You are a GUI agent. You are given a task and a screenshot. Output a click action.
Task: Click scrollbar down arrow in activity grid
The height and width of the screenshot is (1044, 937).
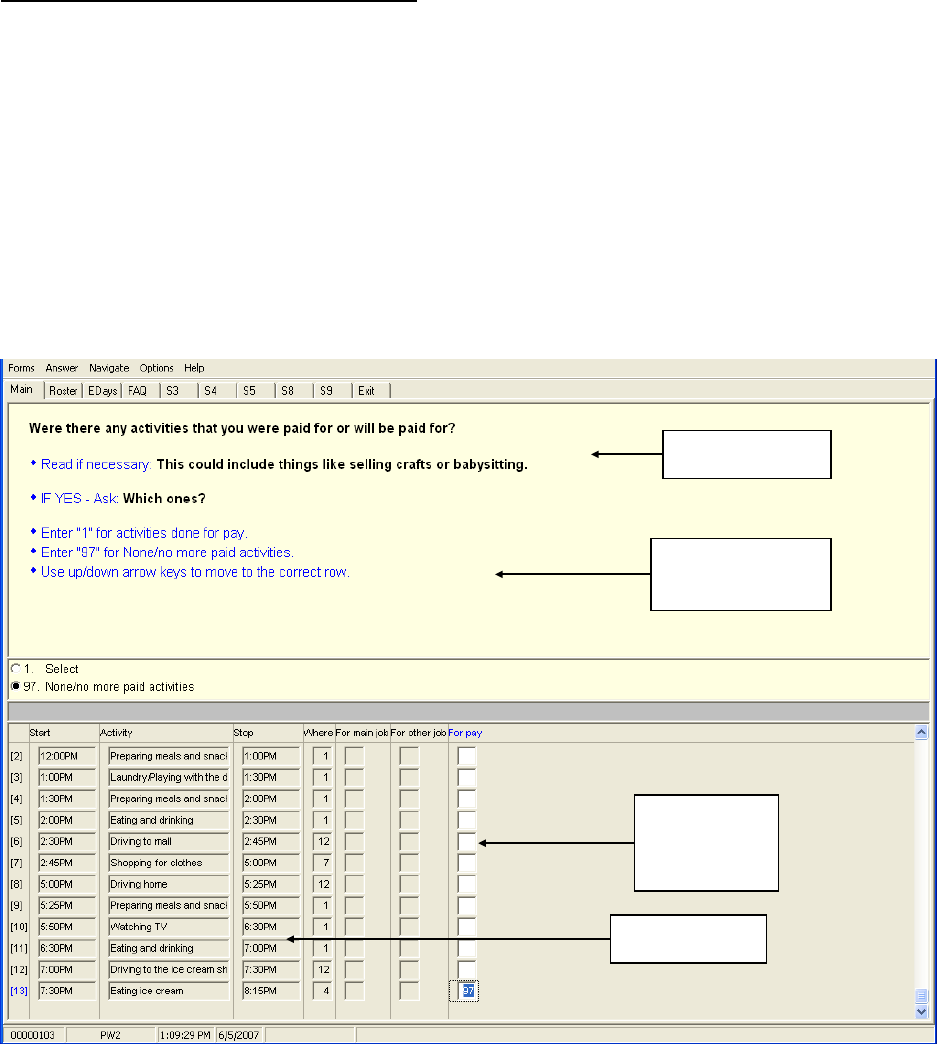point(922,1011)
